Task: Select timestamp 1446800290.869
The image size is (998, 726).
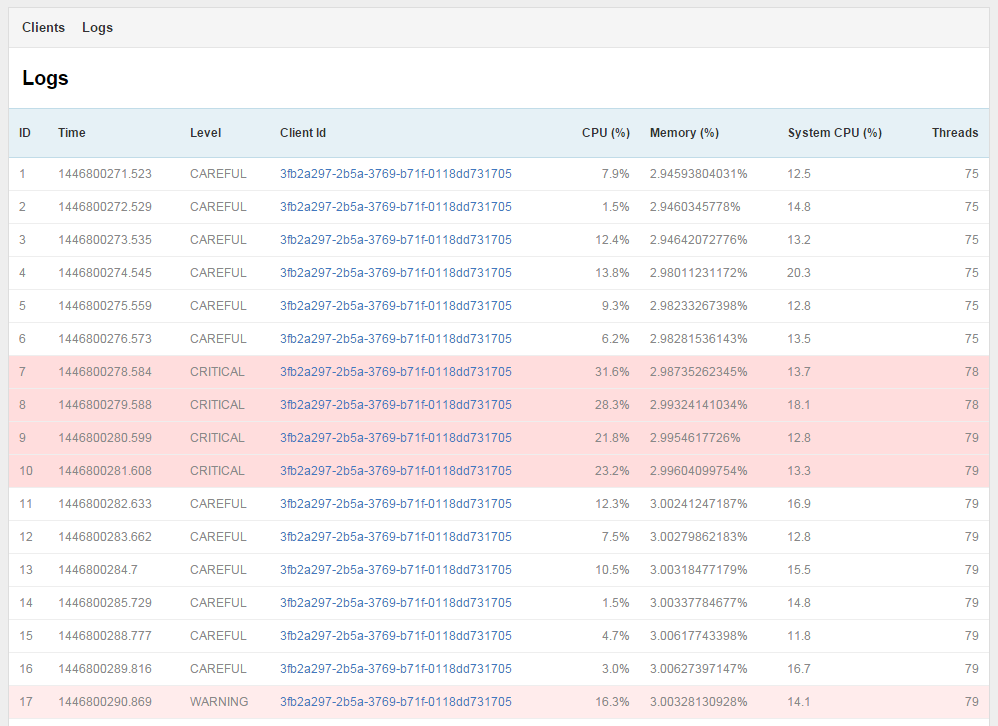Action: point(105,702)
